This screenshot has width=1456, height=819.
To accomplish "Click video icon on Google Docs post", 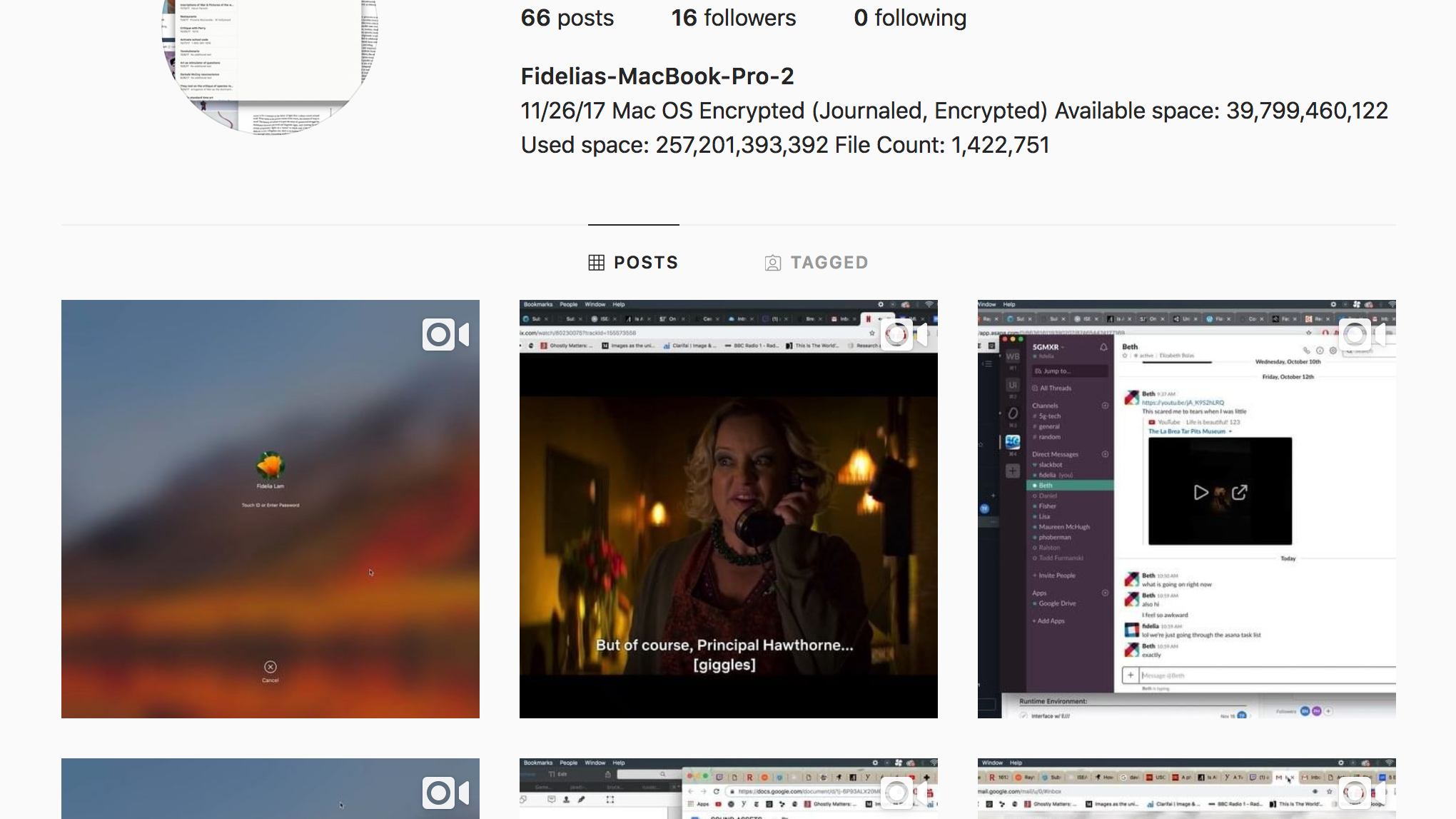I will [904, 792].
